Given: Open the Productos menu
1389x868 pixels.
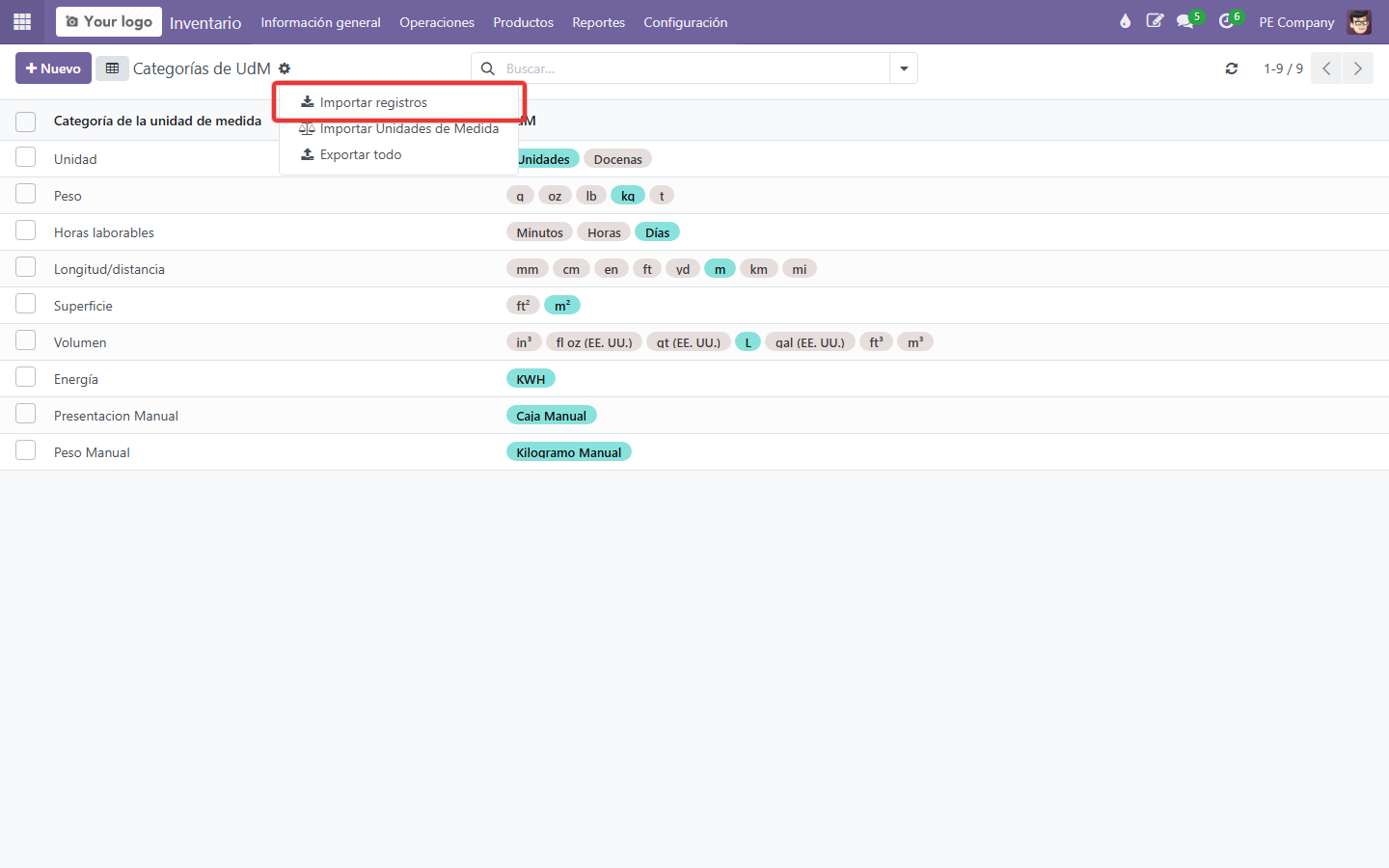Looking at the screenshot, I should 524,22.
